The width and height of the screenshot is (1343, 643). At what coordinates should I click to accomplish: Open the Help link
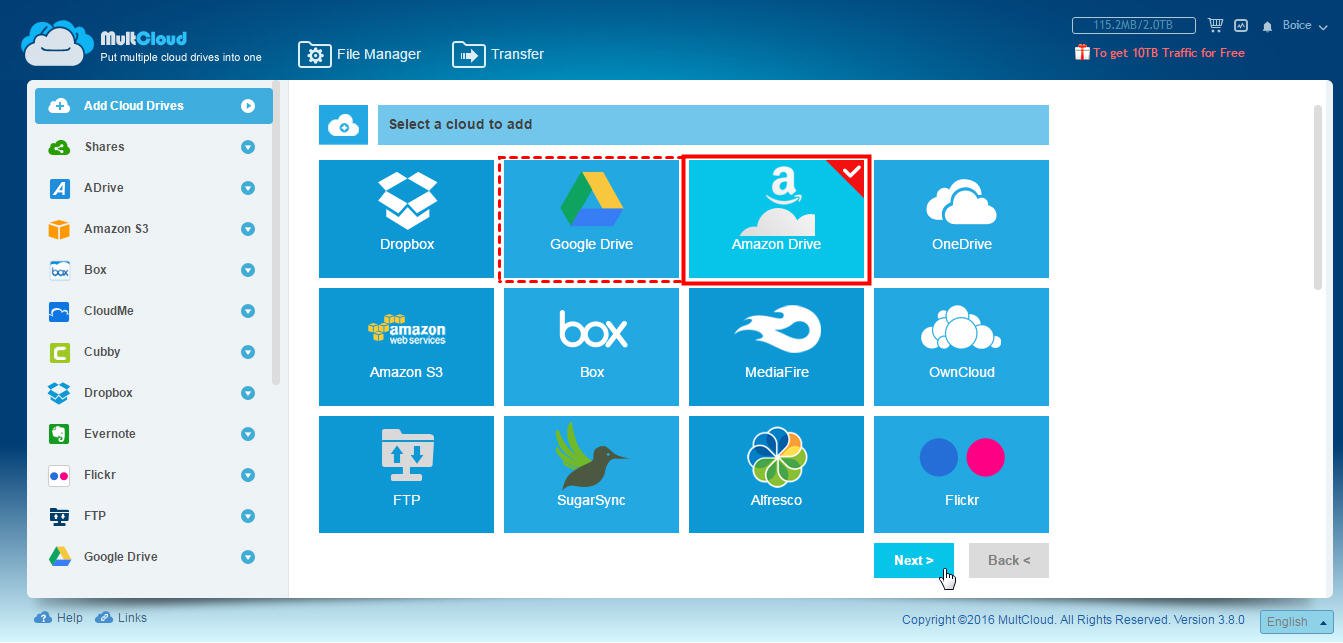(x=59, y=618)
